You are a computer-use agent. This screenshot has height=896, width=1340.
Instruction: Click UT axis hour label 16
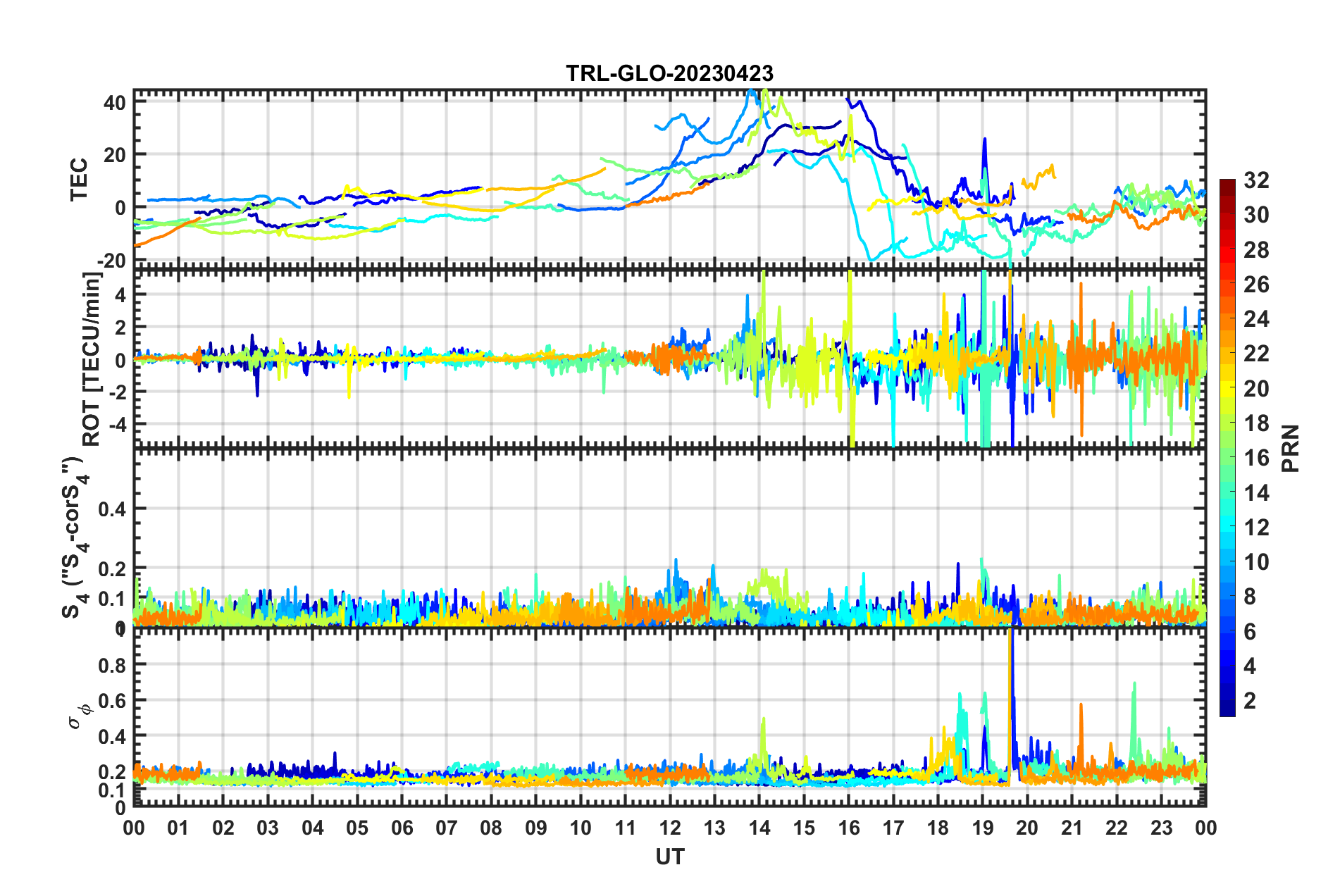(848, 828)
